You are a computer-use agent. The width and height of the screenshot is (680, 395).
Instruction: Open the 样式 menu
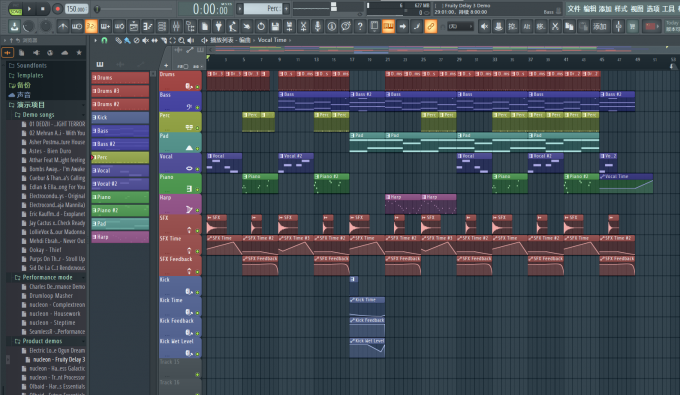tap(621, 9)
